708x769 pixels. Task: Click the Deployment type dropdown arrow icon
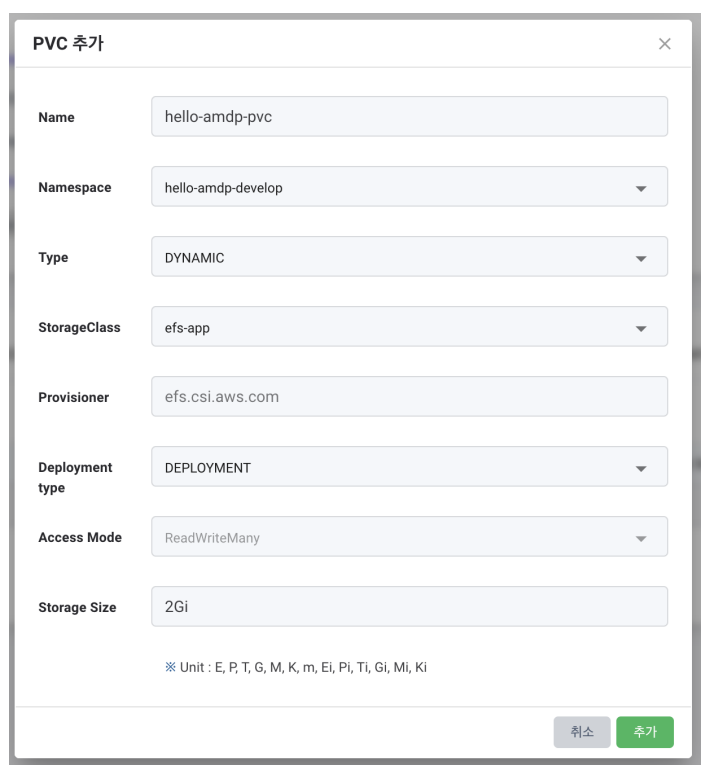[640, 468]
